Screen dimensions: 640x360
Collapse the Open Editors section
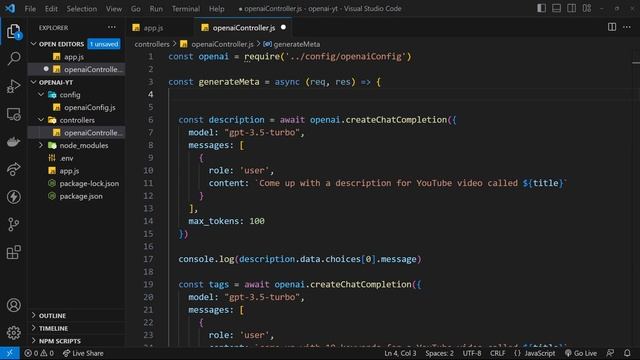(34, 44)
